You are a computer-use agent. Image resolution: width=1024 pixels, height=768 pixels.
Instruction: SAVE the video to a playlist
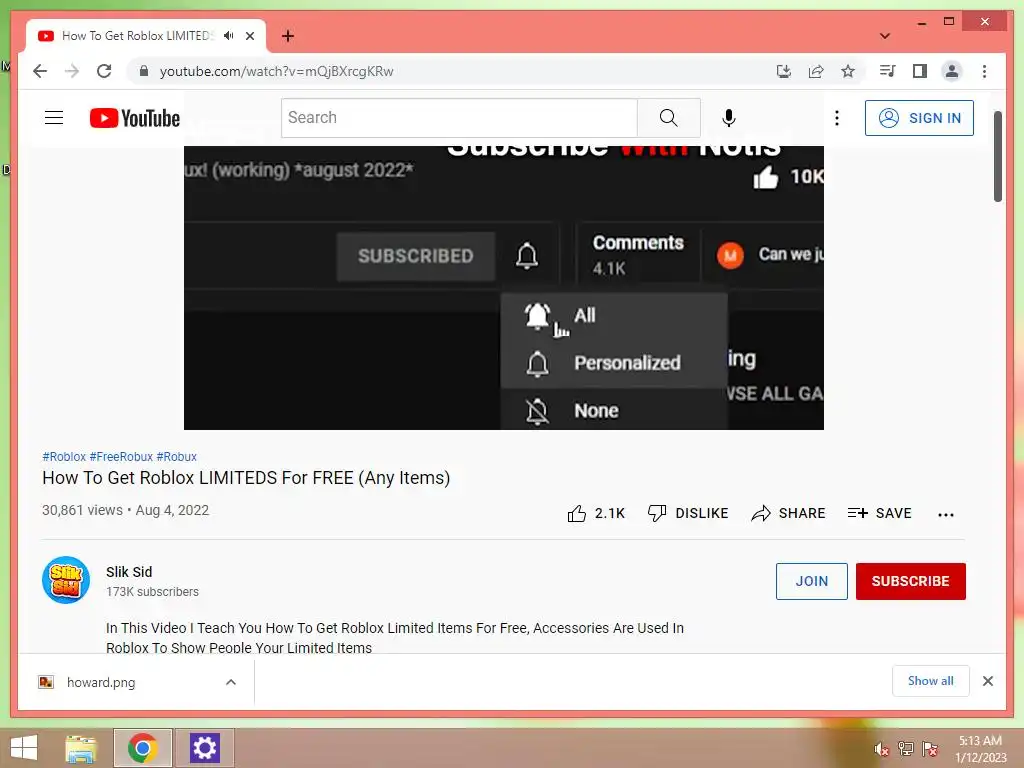(x=879, y=513)
